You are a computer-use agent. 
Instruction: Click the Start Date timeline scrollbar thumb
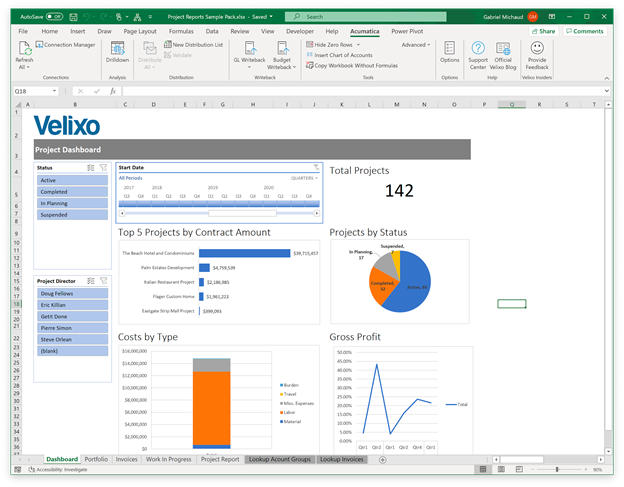point(242,214)
